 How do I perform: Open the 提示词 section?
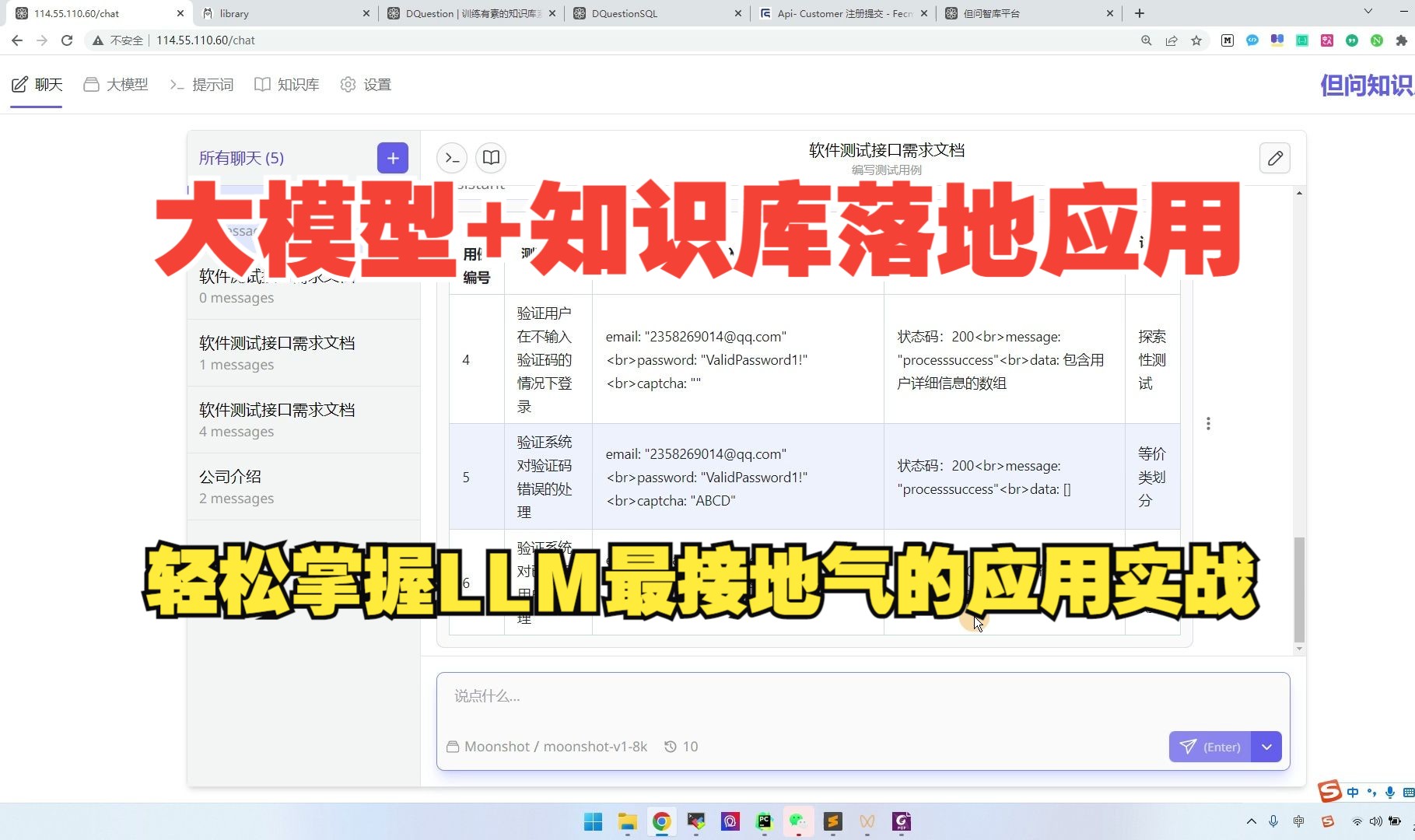[201, 84]
